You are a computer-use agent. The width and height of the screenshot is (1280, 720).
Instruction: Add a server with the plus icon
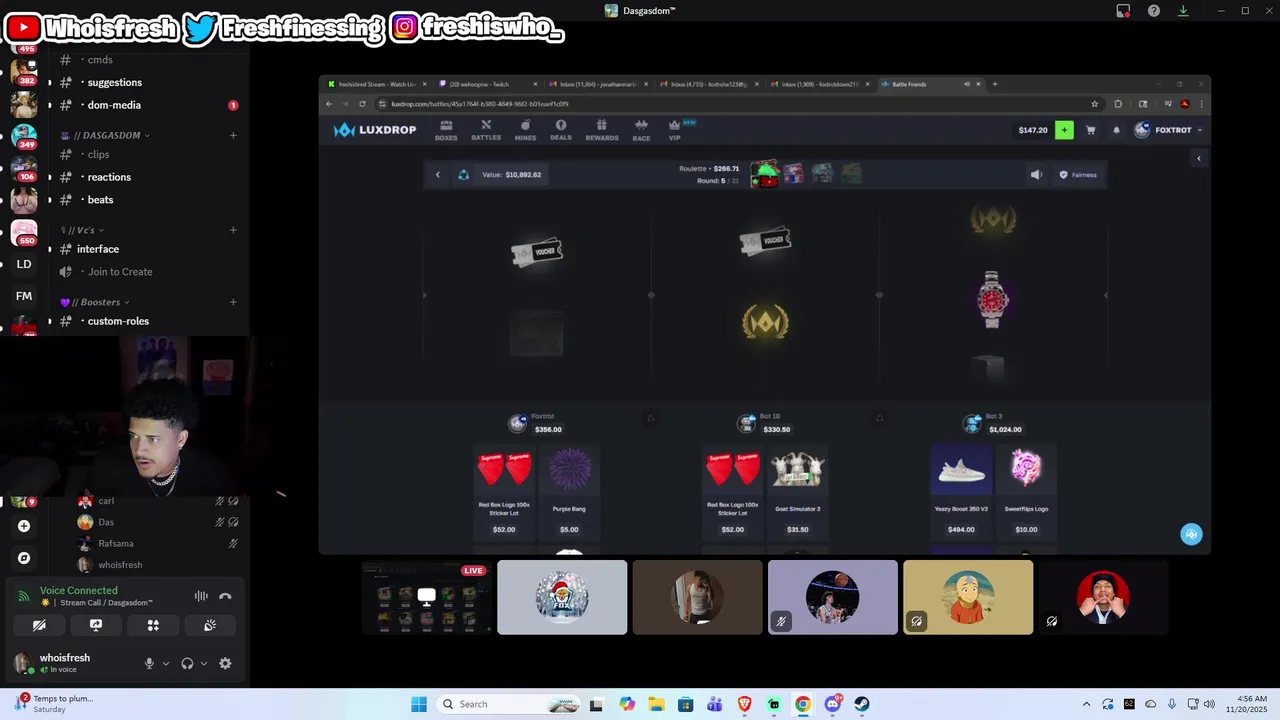click(24, 526)
